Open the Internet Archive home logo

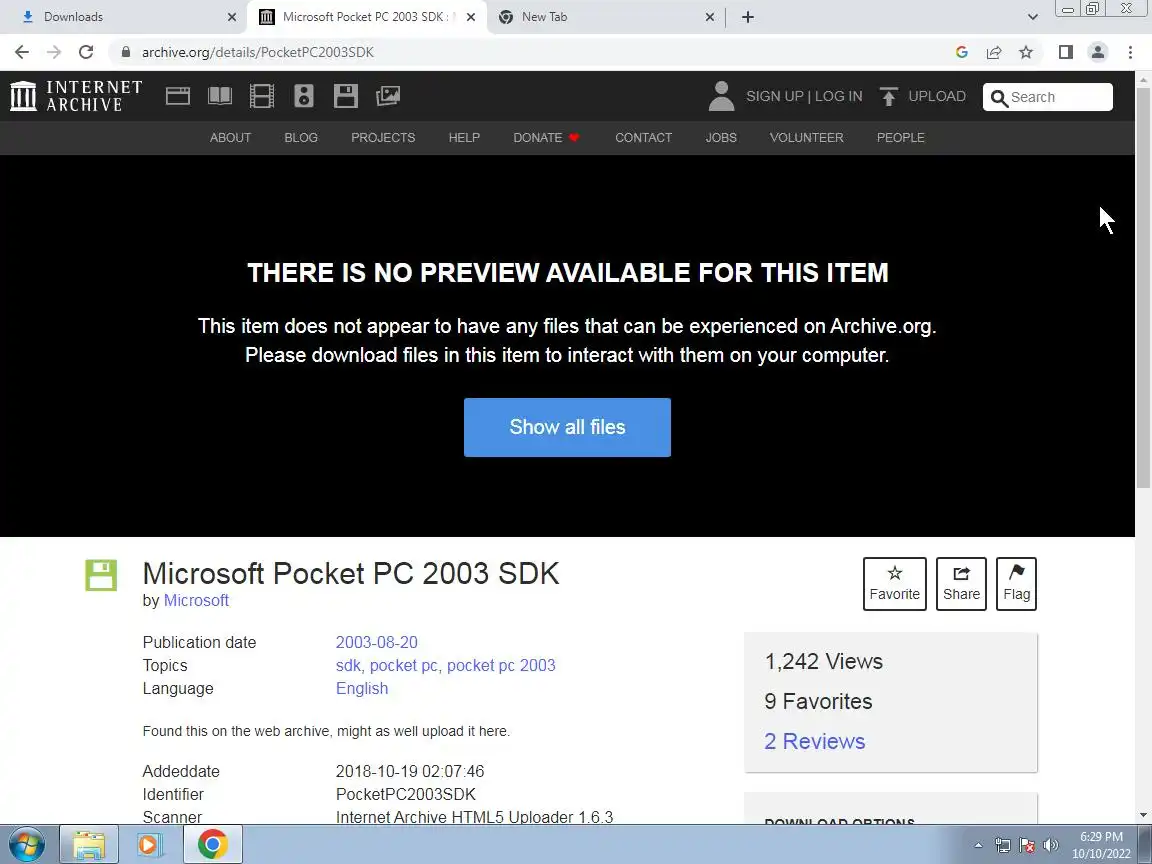[76, 96]
